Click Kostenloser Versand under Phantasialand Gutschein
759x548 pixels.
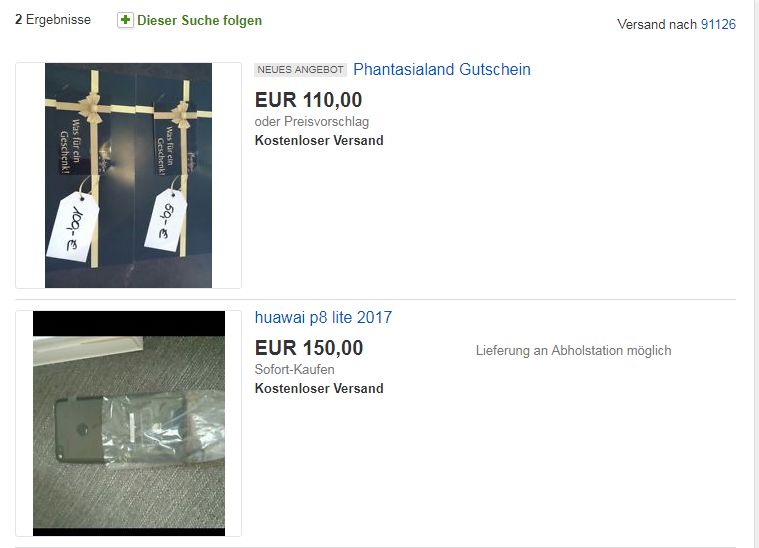[319, 140]
